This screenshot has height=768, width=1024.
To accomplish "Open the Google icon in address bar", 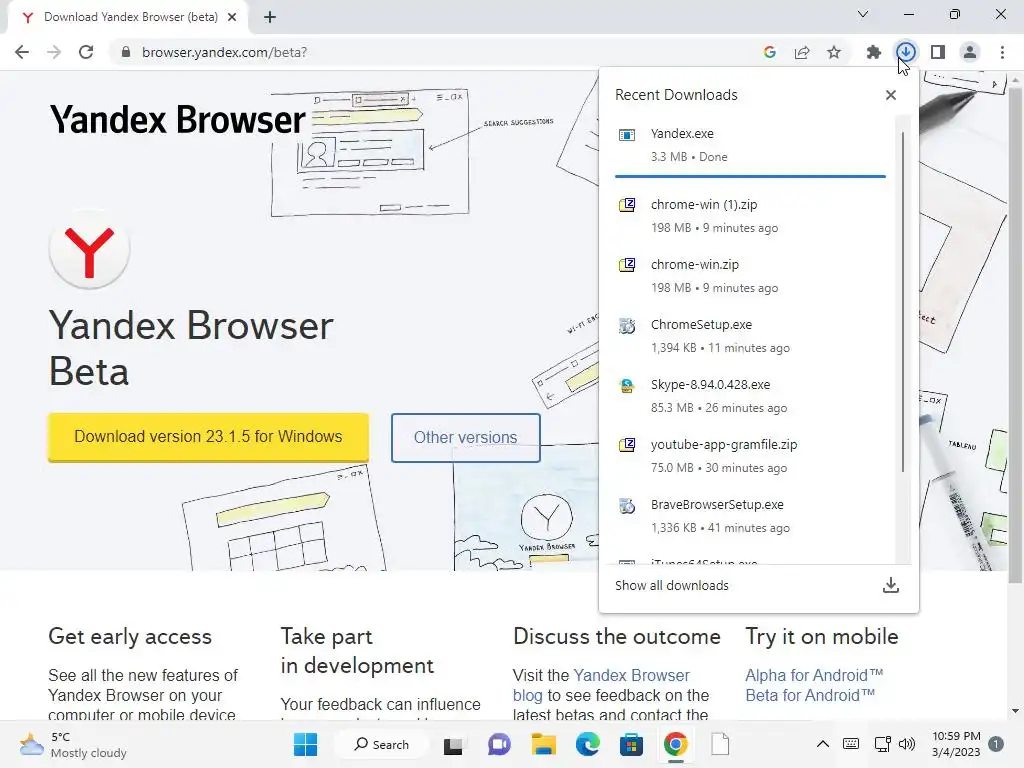I will click(x=770, y=52).
